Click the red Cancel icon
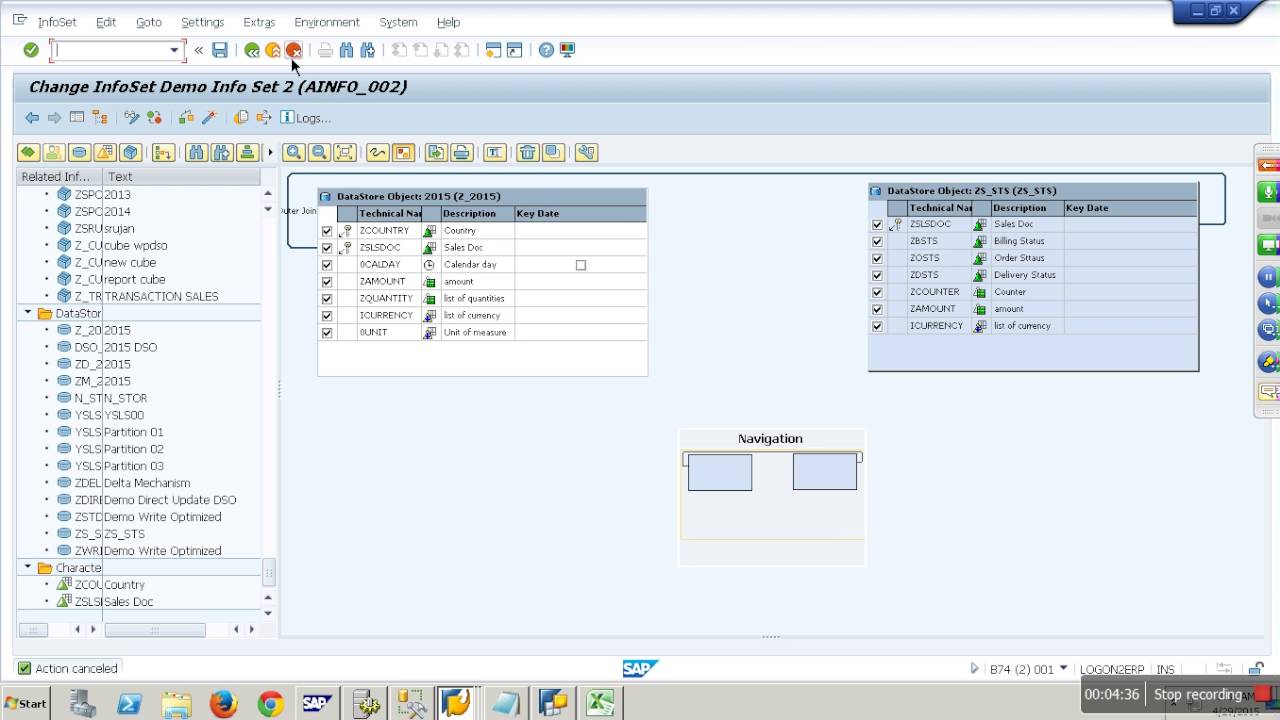This screenshot has height=720, width=1280. pyautogui.click(x=293, y=50)
